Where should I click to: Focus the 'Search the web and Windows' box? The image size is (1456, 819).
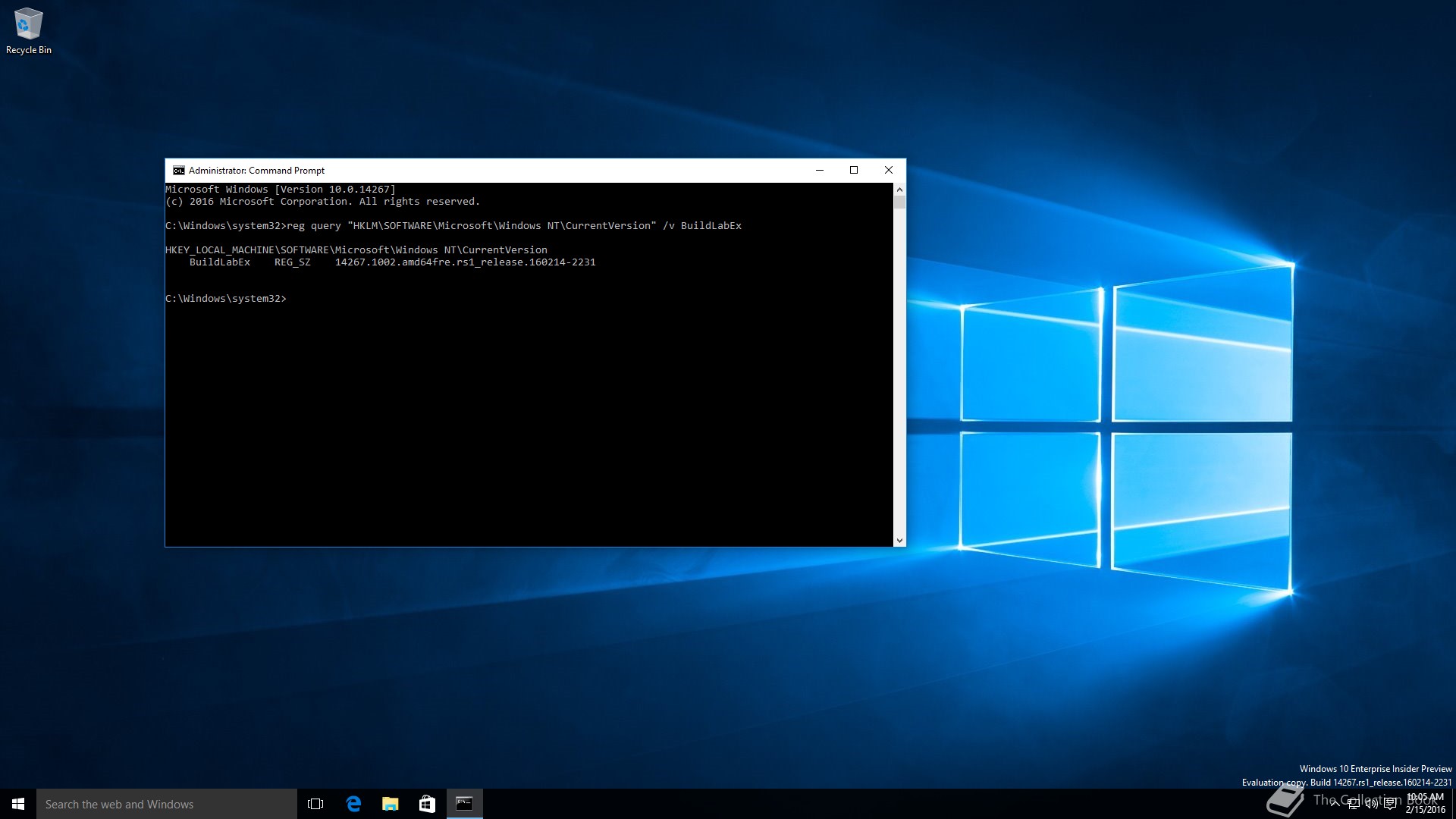tap(167, 804)
